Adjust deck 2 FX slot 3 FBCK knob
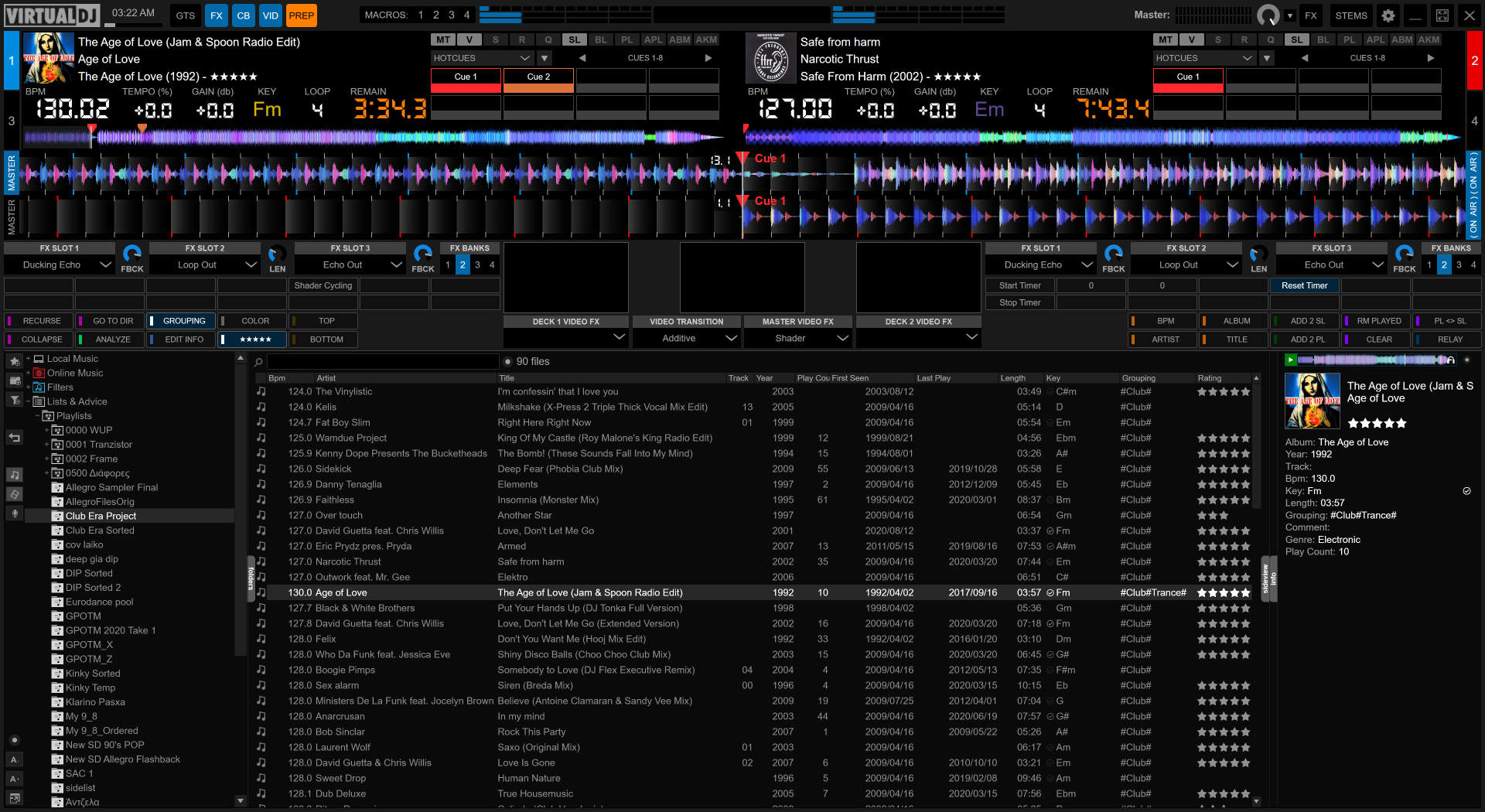Viewport: 1485px width, 812px height. click(x=1405, y=254)
